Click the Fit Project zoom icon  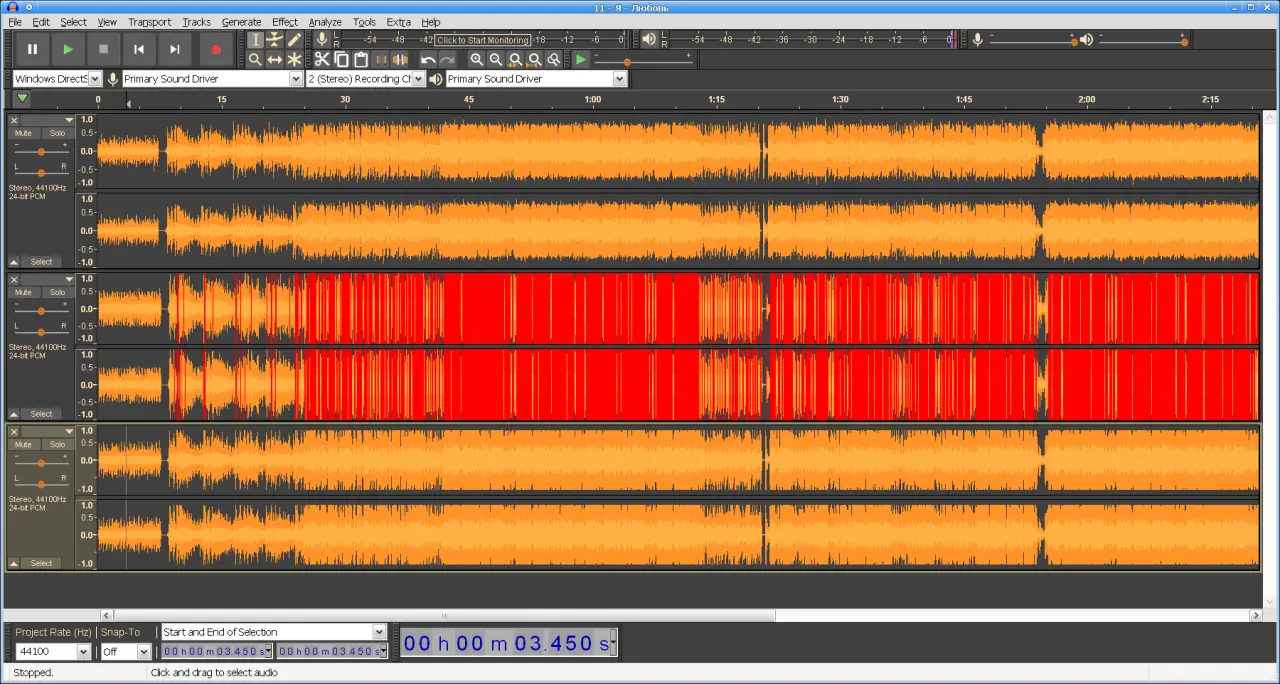click(535, 59)
